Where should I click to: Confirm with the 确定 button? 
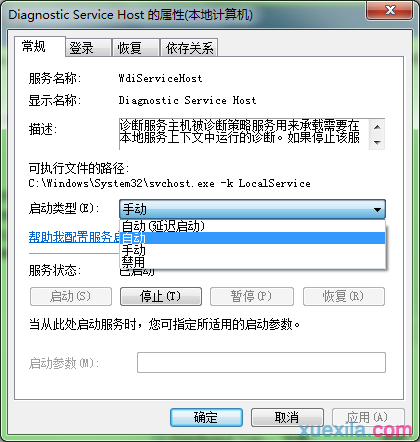click(206, 417)
